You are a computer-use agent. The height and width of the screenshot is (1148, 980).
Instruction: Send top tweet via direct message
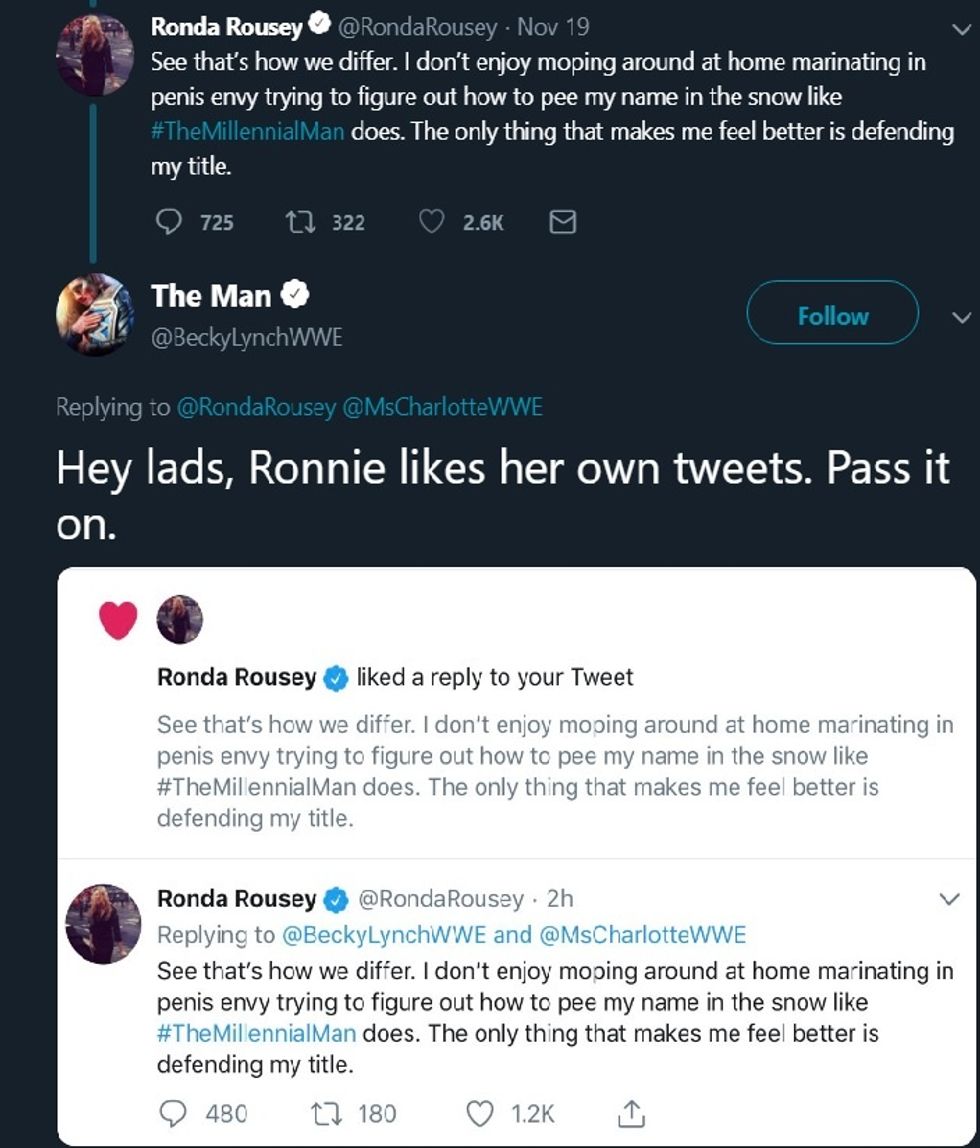tap(563, 221)
